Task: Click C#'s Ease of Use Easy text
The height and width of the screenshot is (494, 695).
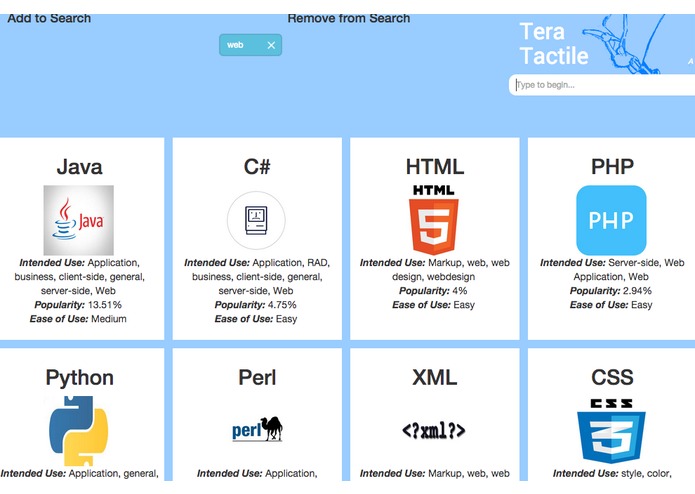Action: 256,319
